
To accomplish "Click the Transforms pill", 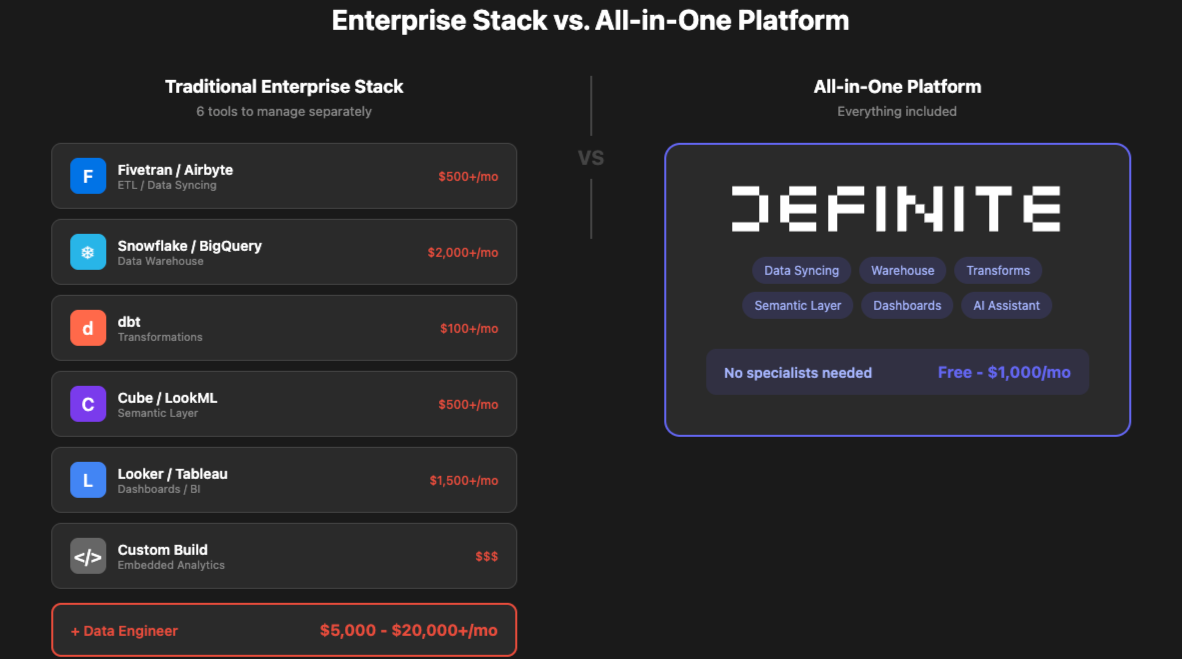I will tap(997, 270).
